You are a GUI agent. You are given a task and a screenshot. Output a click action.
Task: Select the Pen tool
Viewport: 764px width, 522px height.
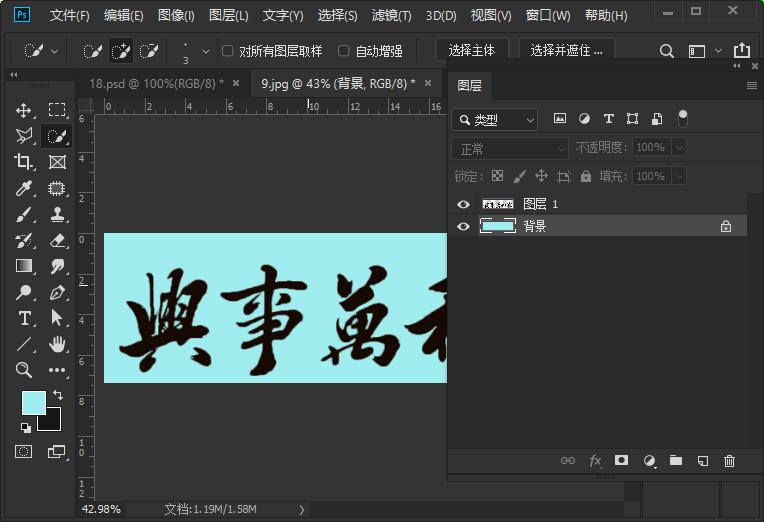pyautogui.click(x=57, y=292)
